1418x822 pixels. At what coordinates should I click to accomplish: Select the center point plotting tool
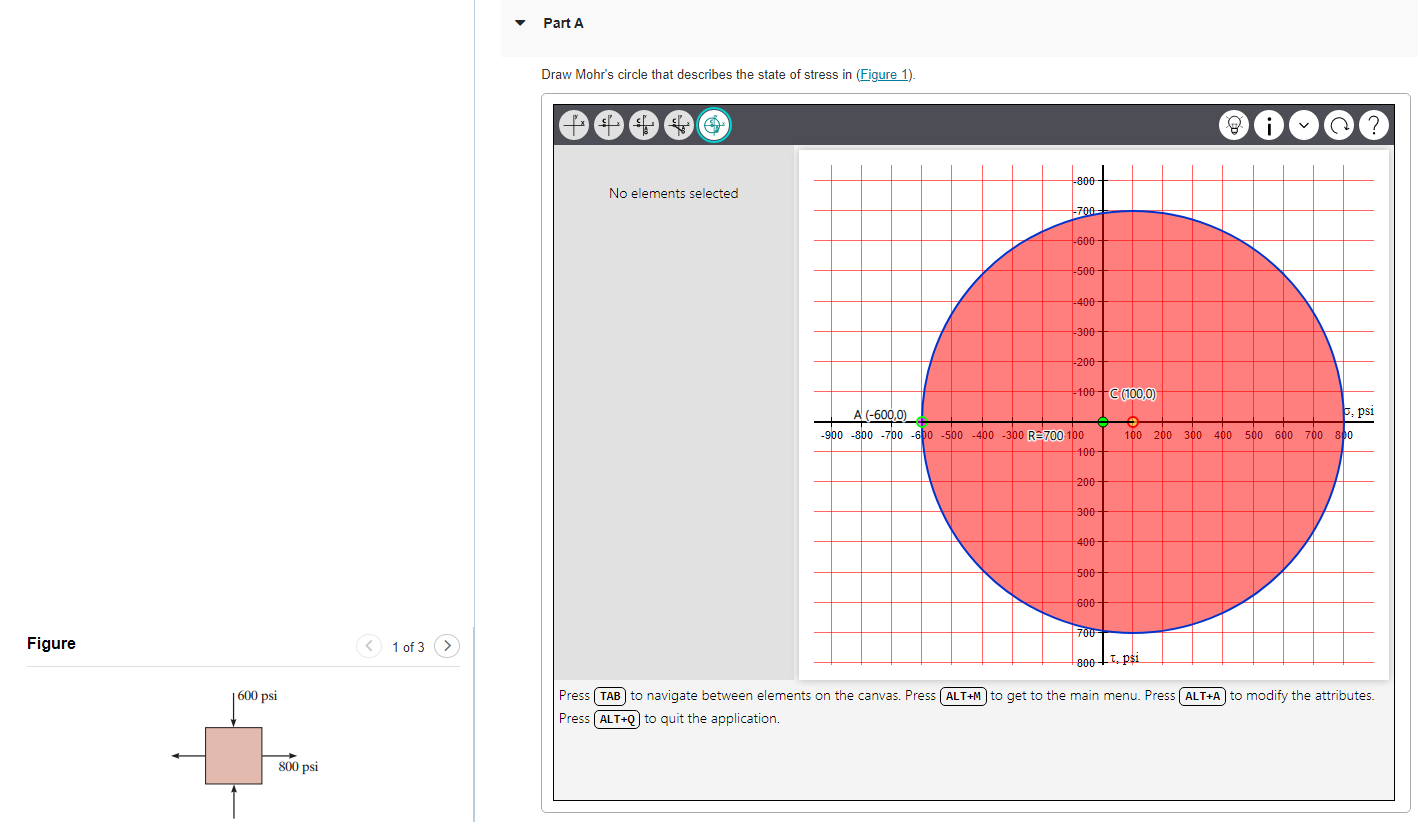[x=609, y=124]
